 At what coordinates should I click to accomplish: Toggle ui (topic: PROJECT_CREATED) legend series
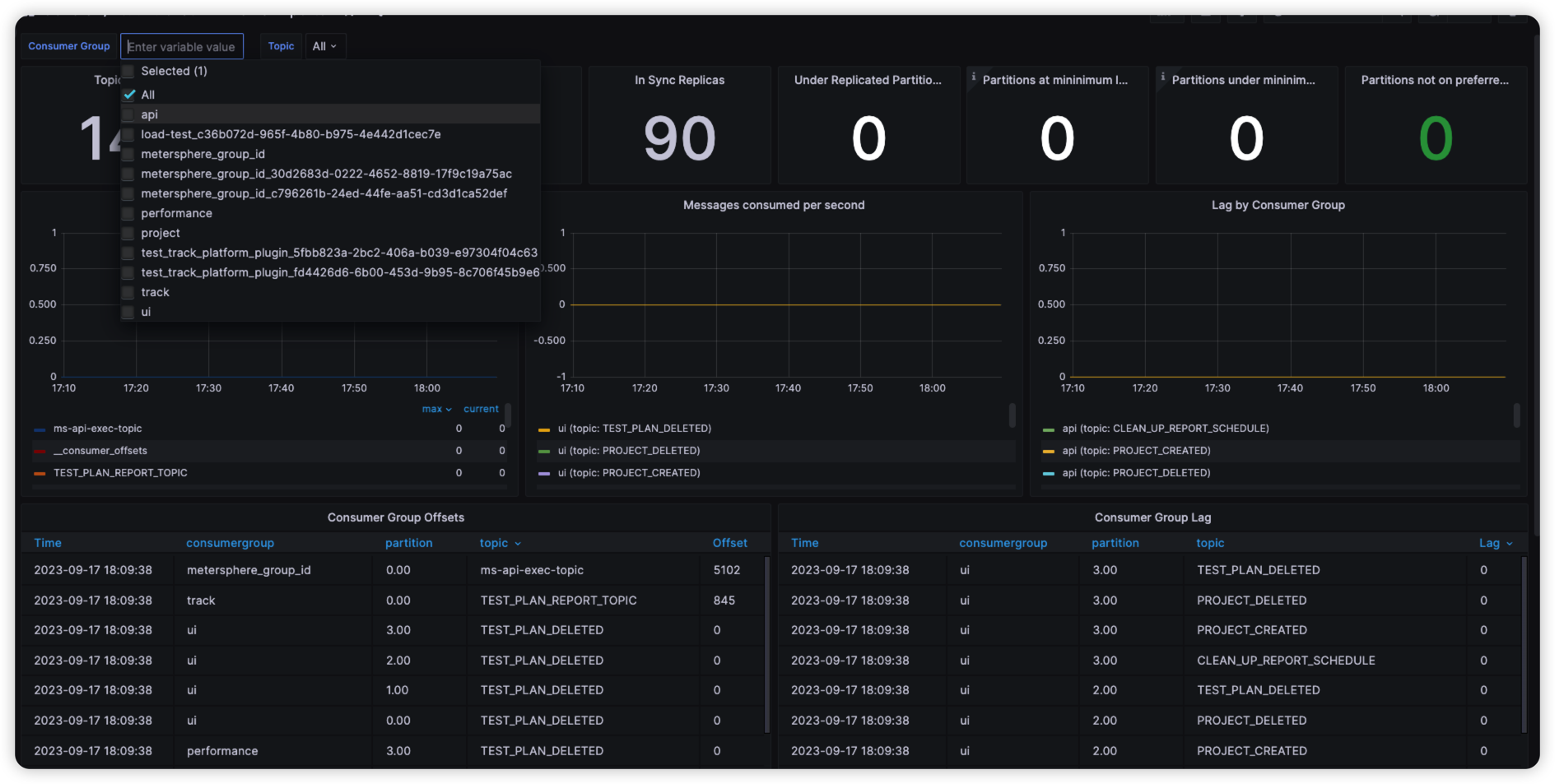coord(629,473)
